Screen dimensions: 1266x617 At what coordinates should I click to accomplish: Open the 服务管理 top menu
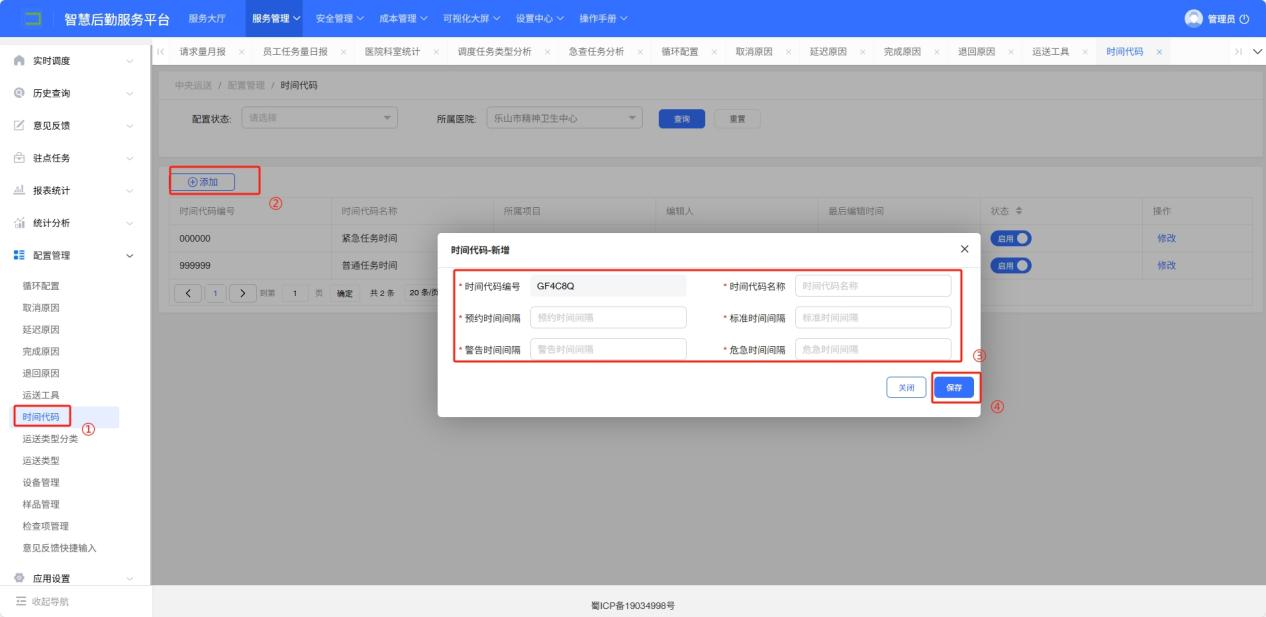coord(276,19)
